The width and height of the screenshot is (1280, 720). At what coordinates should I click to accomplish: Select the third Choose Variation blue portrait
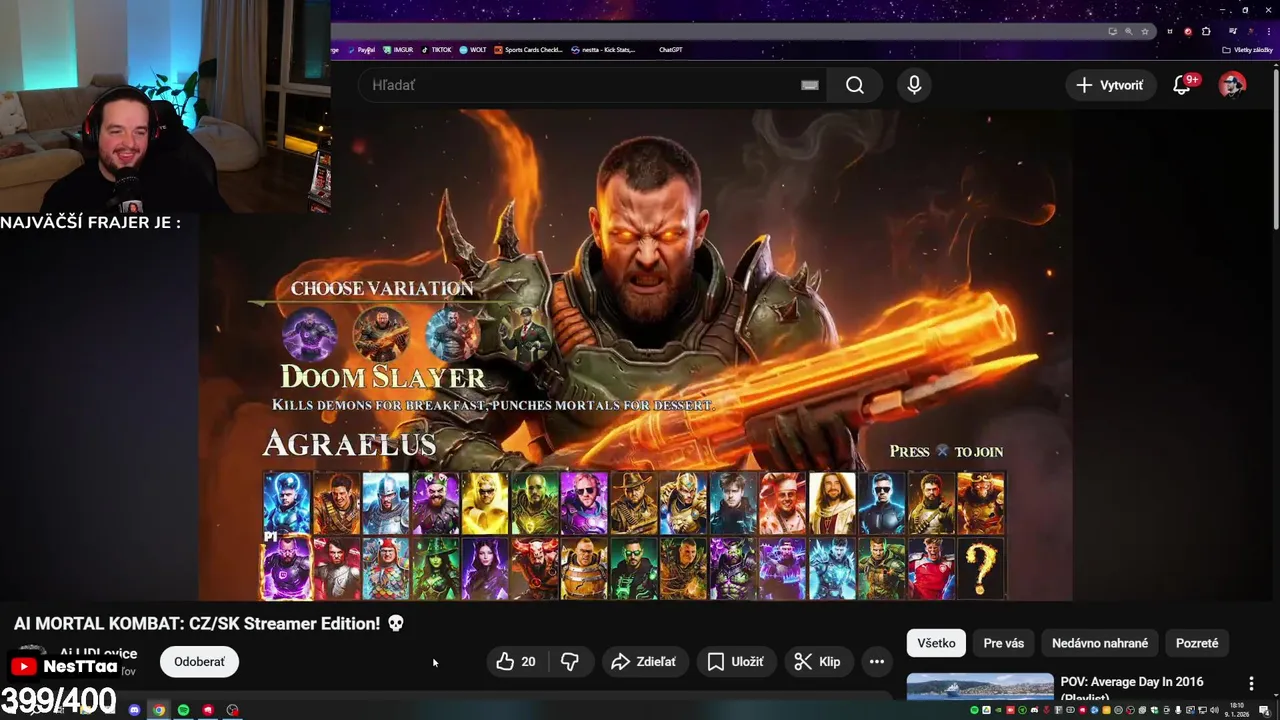click(x=453, y=334)
